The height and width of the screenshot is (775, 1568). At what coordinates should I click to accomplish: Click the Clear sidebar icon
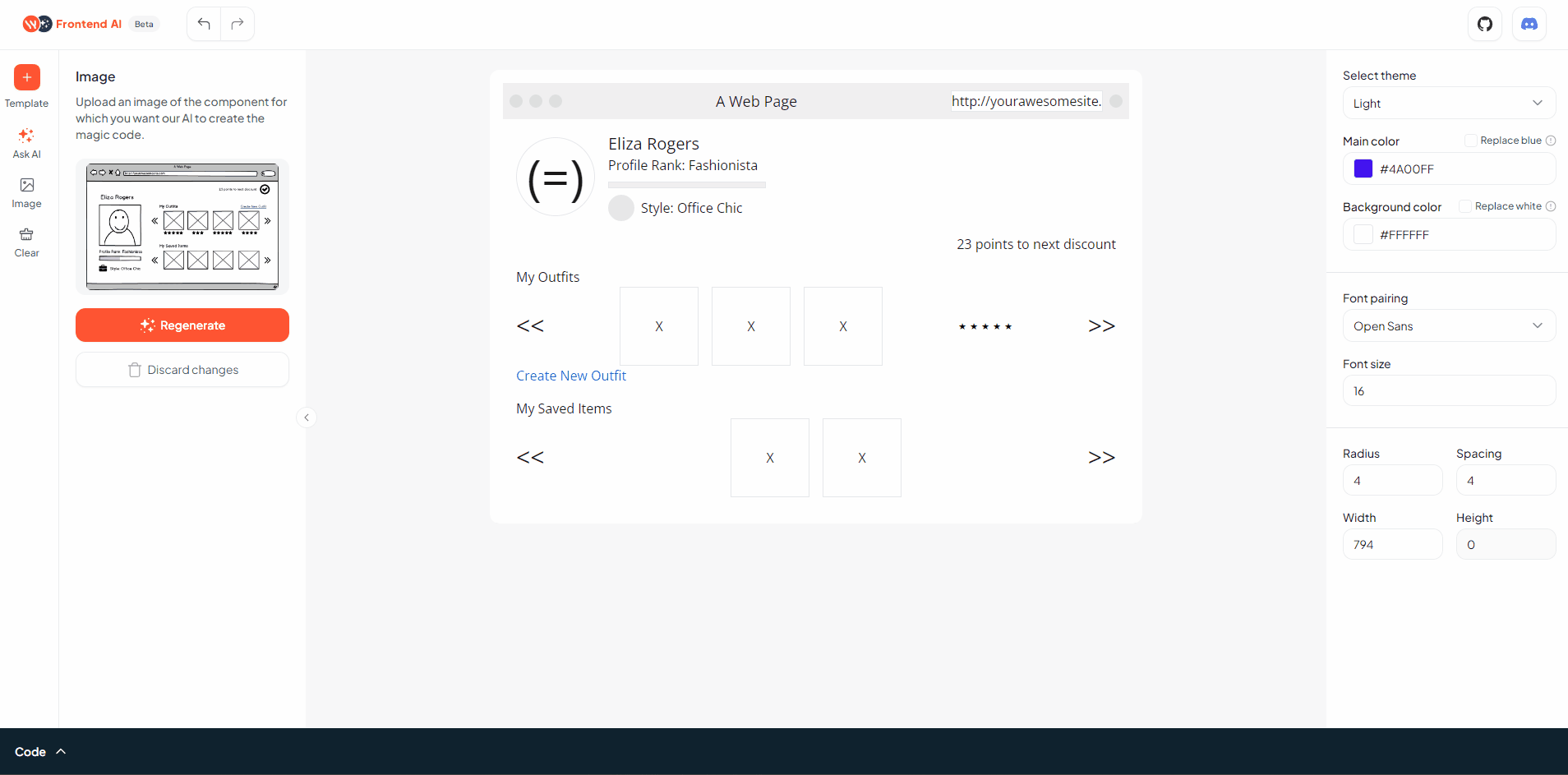(x=26, y=235)
